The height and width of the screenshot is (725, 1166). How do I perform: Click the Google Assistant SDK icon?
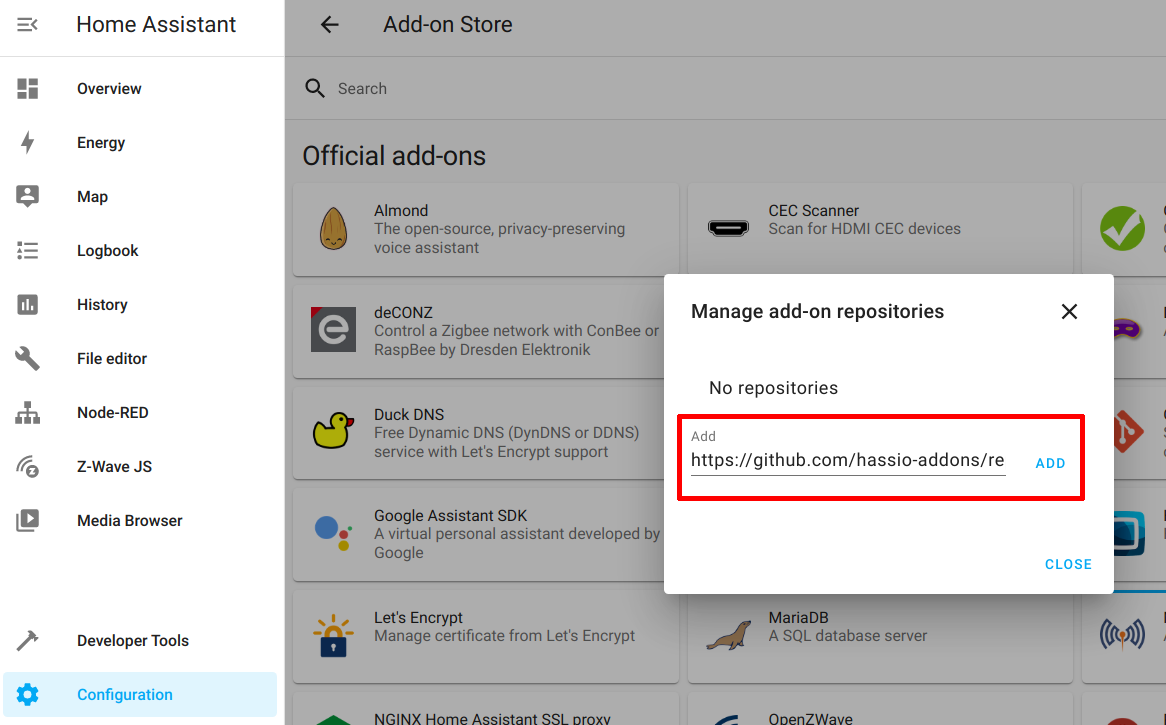[333, 532]
